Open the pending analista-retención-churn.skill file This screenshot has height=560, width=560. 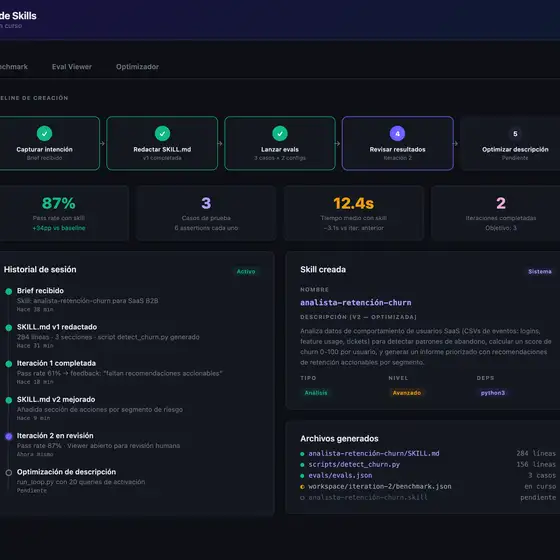pyautogui.click(x=368, y=497)
